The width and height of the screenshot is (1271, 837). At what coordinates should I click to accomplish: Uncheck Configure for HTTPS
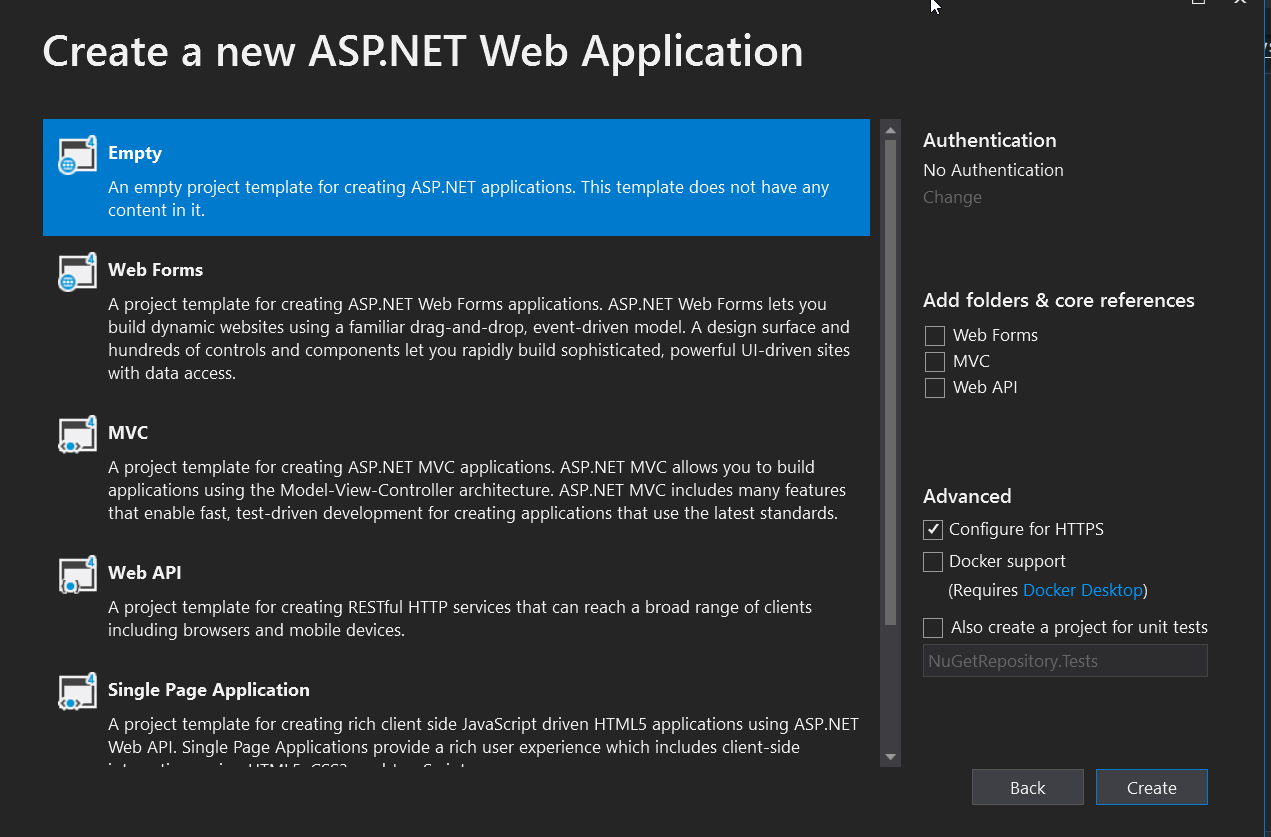[x=933, y=530]
